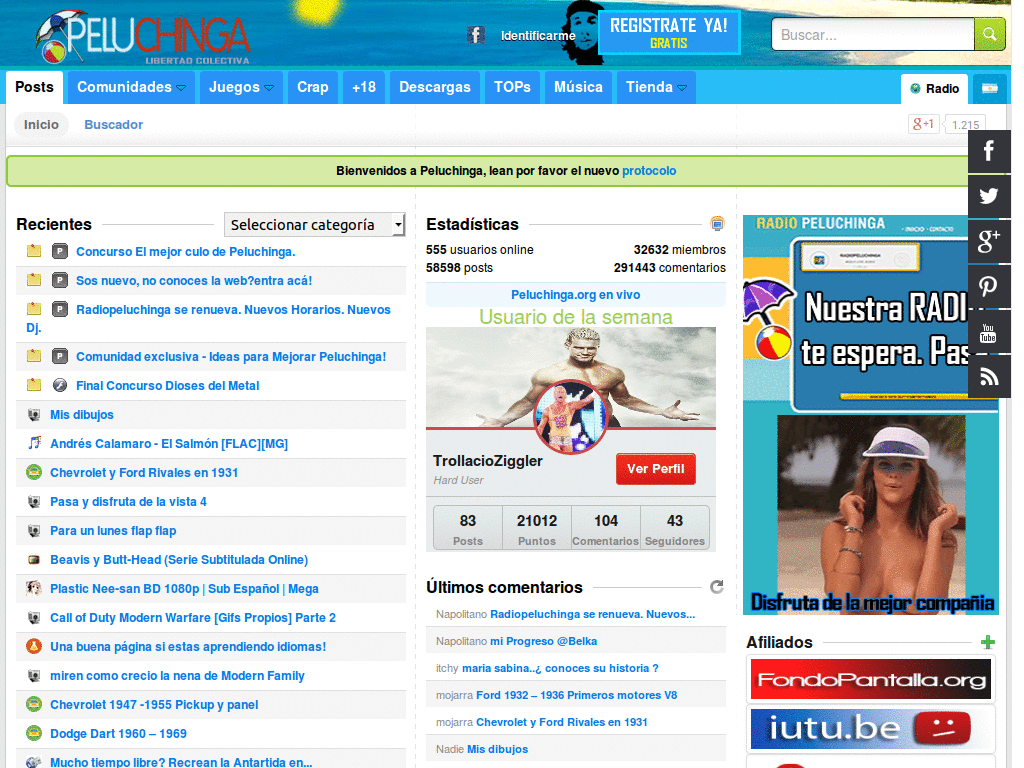Open post Chevrolet 1947 -1955 Pickup y panel
Viewport: 1024px width, 768px height.
[x=154, y=705]
